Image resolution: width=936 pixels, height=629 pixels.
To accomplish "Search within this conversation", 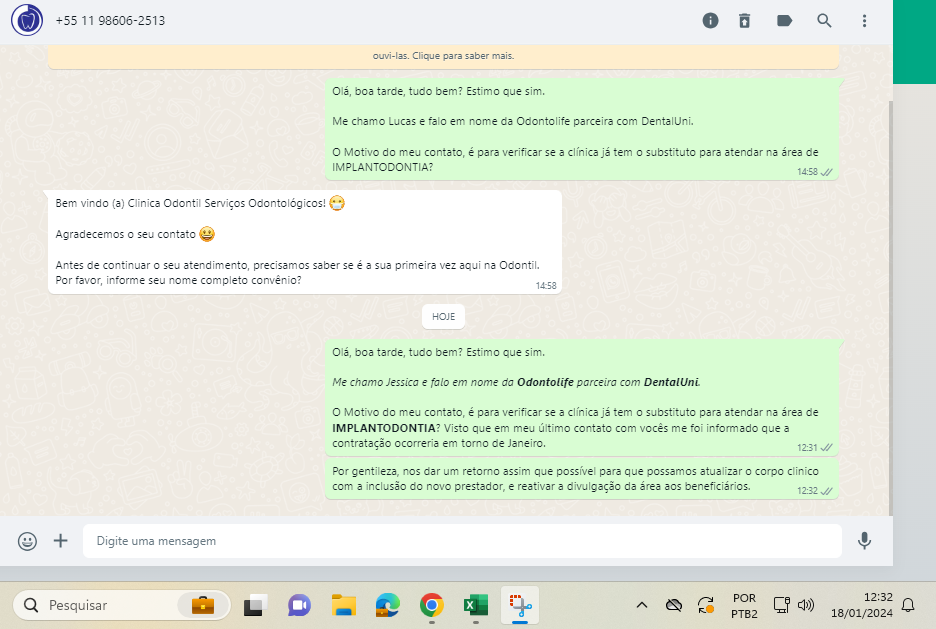I will [824, 21].
